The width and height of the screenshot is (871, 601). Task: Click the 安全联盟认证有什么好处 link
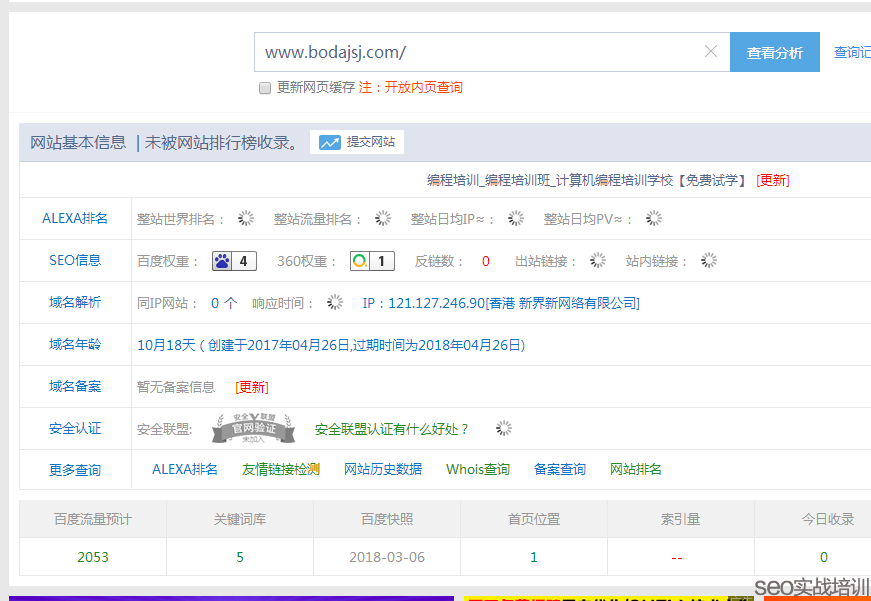(x=388, y=428)
